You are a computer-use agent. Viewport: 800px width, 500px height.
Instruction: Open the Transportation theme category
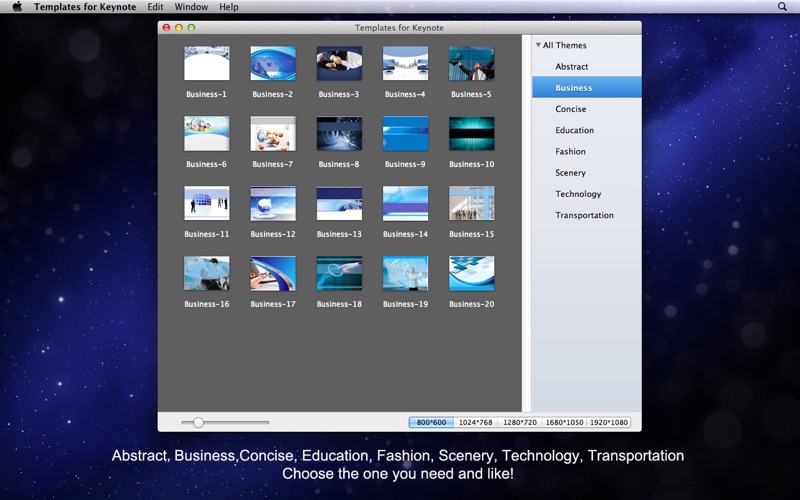click(x=587, y=215)
